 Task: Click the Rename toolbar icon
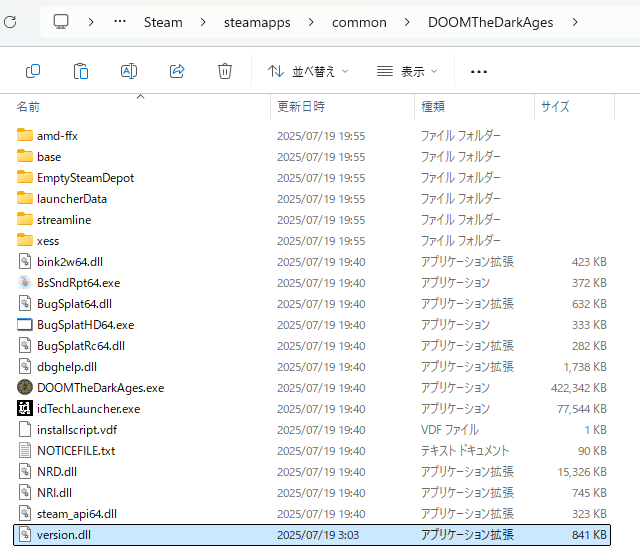click(x=129, y=71)
